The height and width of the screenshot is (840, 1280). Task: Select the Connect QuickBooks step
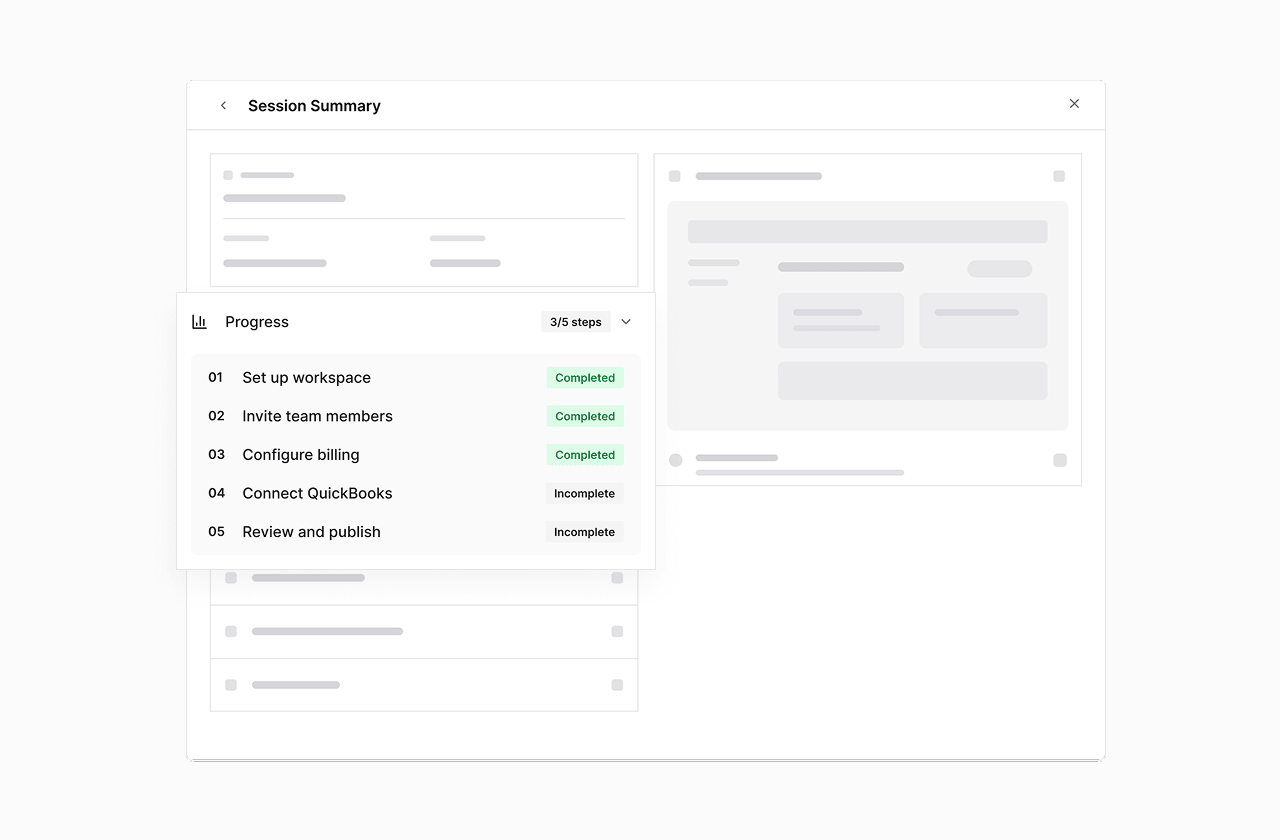click(x=416, y=493)
